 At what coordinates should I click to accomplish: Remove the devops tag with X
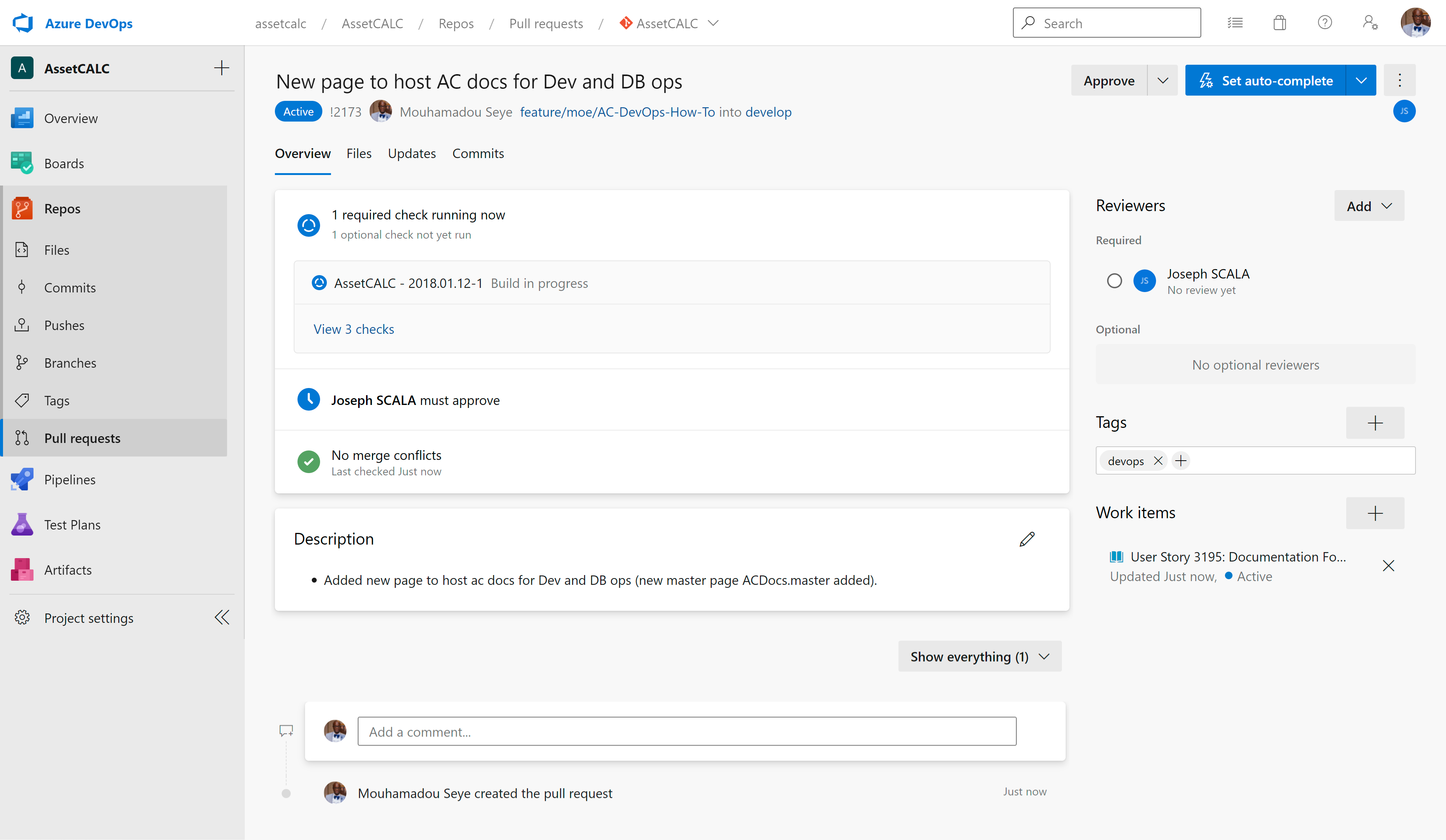point(1158,461)
